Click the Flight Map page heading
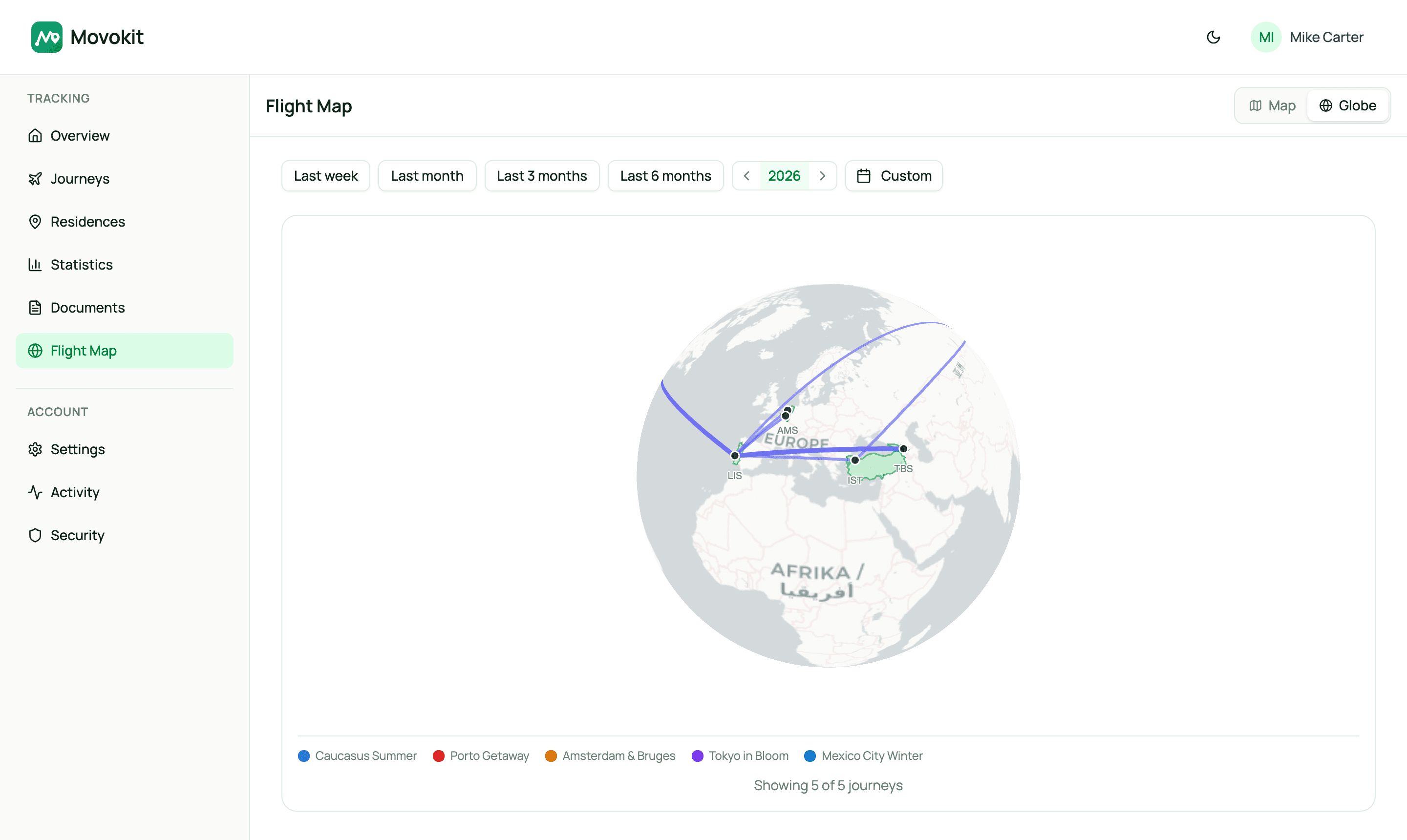The image size is (1407, 840). 309,106
